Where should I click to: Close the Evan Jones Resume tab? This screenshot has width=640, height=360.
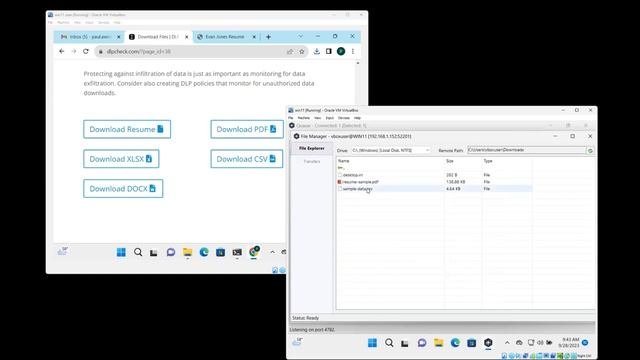(254, 37)
